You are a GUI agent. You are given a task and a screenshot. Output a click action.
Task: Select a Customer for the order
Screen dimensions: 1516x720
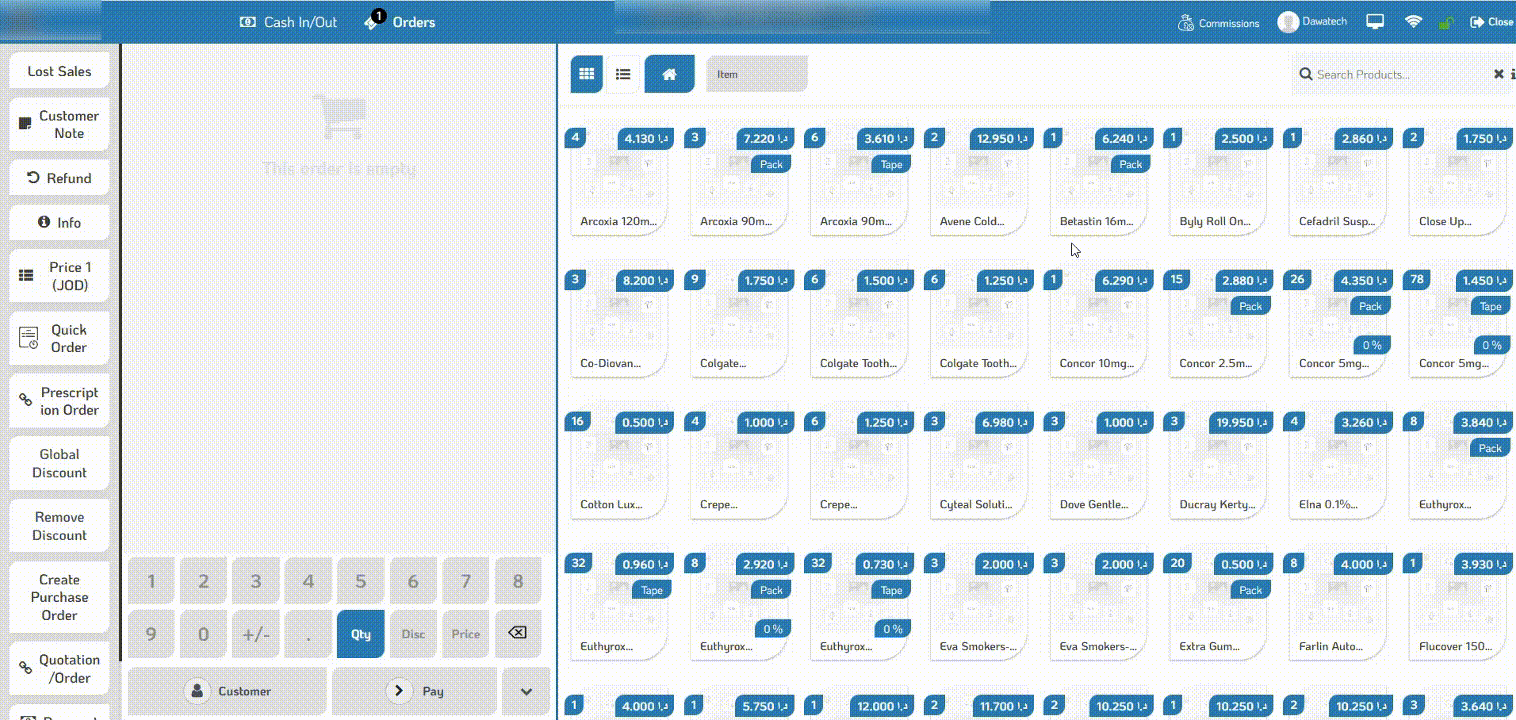(x=228, y=691)
